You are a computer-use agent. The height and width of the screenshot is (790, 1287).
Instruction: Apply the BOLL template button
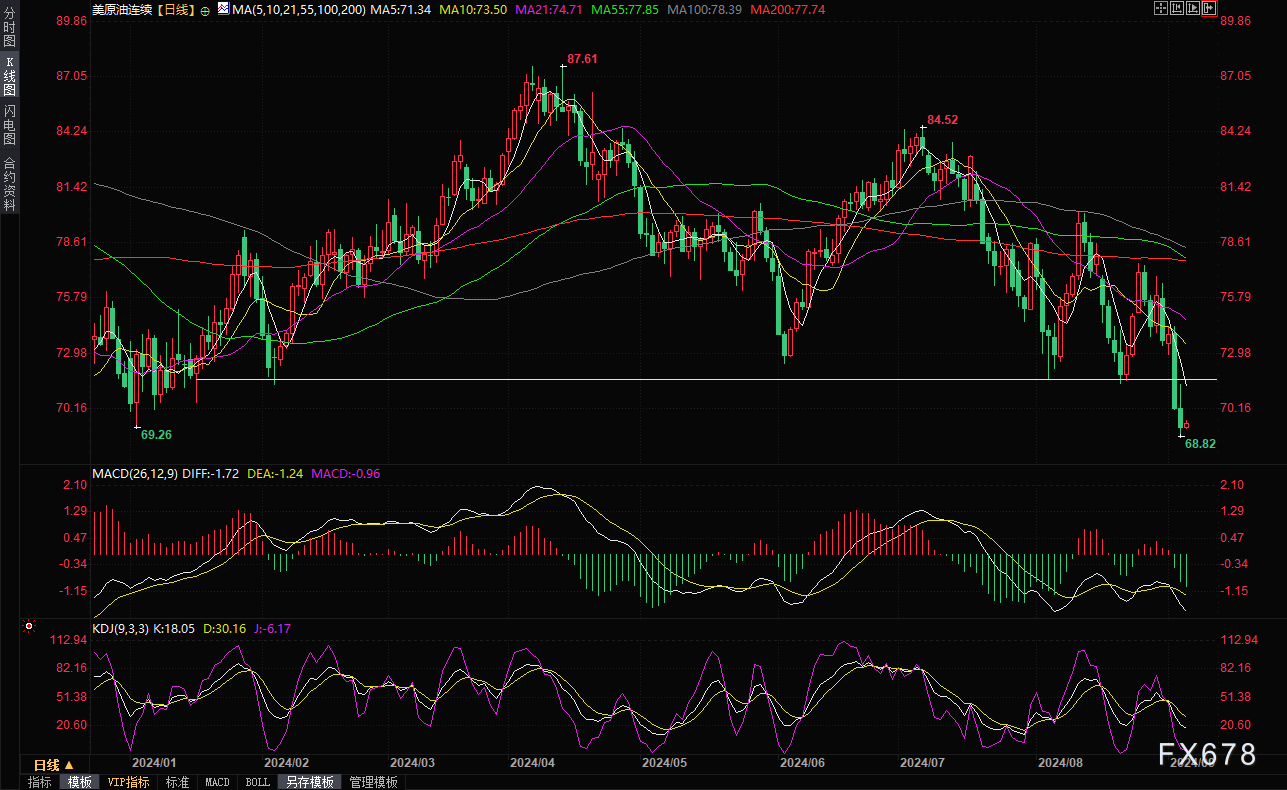pos(257,782)
